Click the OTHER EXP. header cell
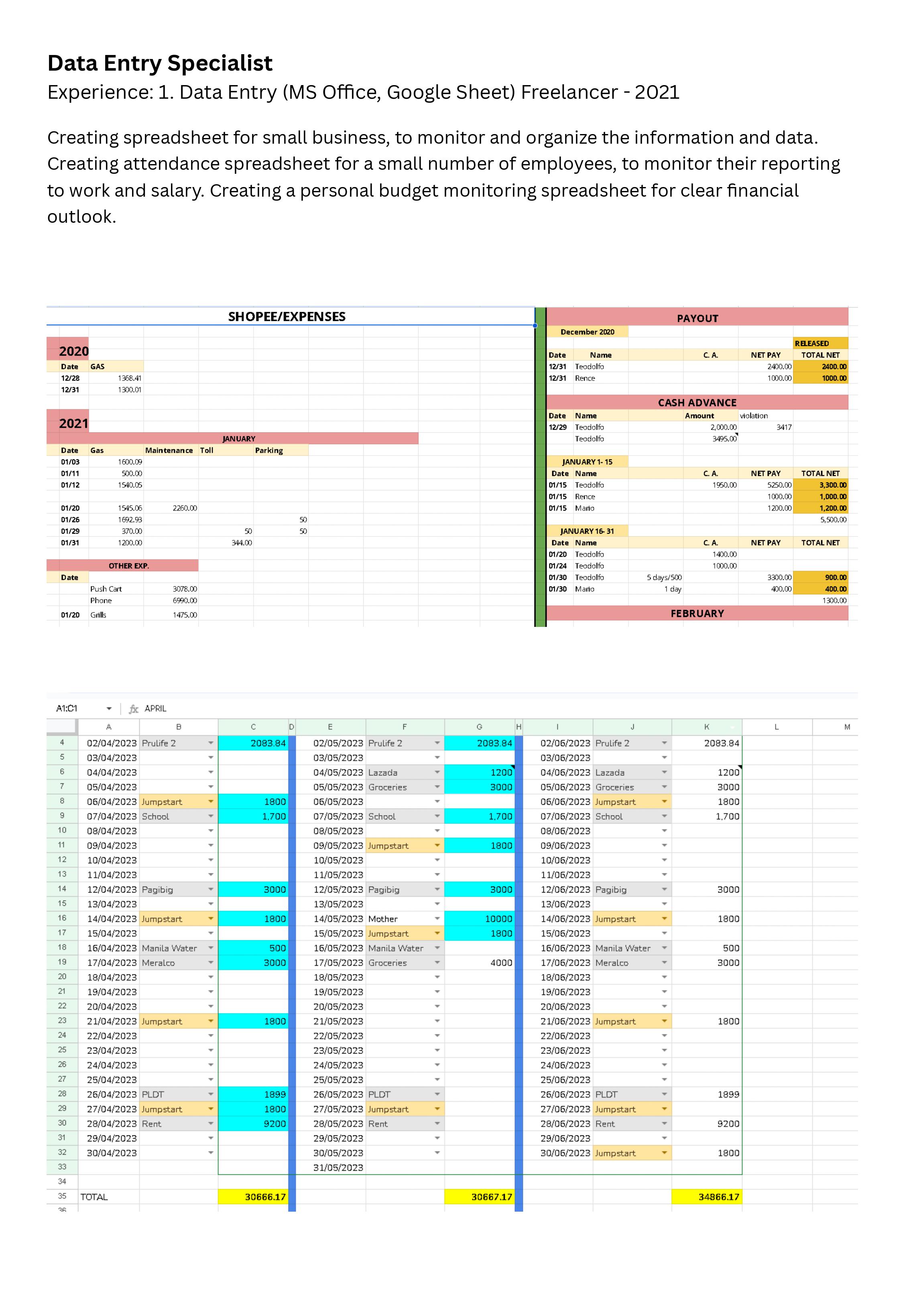 123,566
